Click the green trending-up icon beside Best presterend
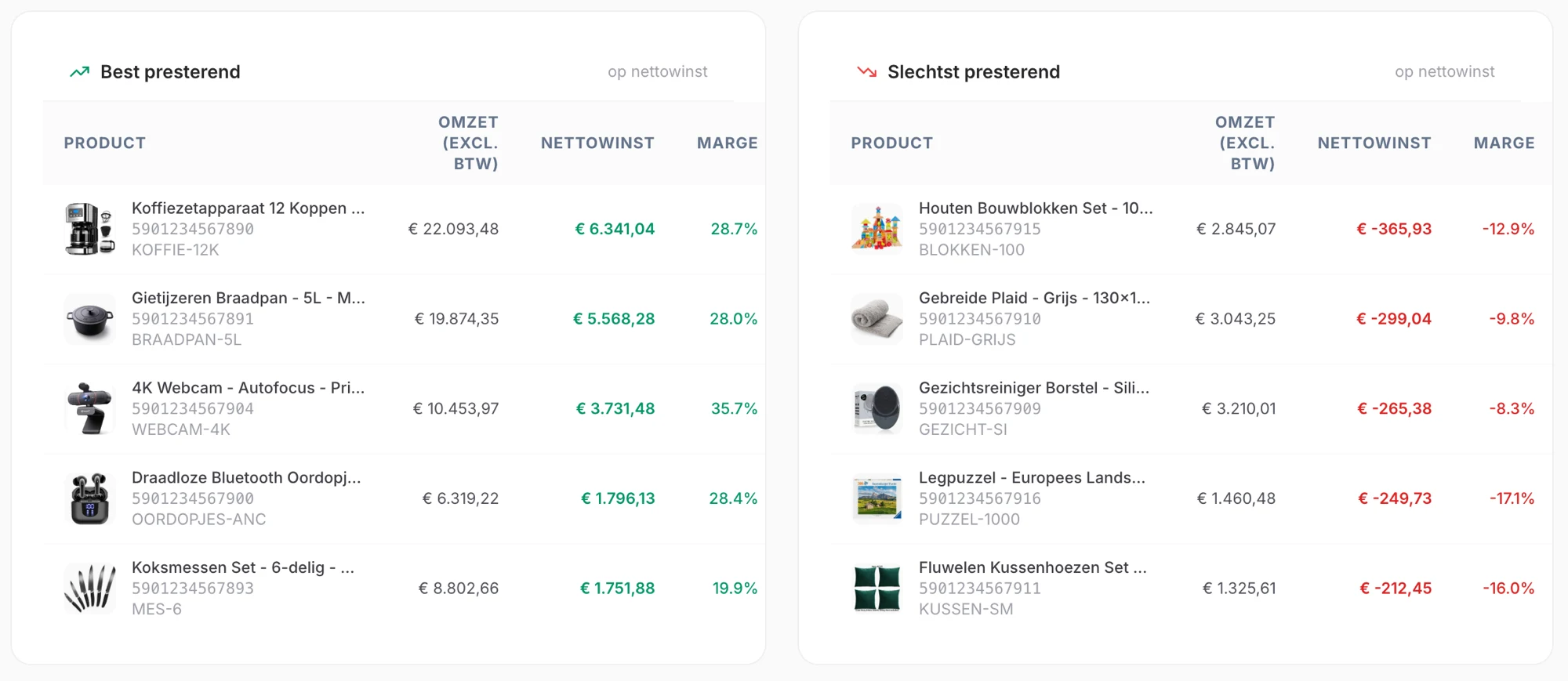1568x681 pixels. (79, 72)
